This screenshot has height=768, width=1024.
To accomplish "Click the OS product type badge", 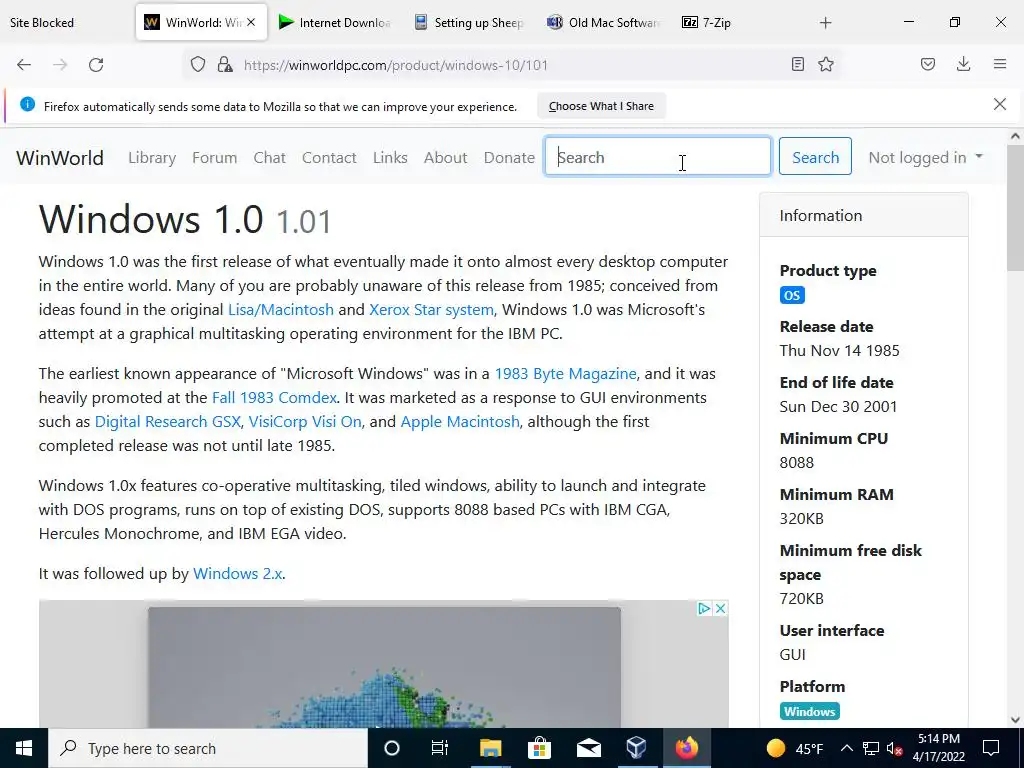I will [x=792, y=295].
